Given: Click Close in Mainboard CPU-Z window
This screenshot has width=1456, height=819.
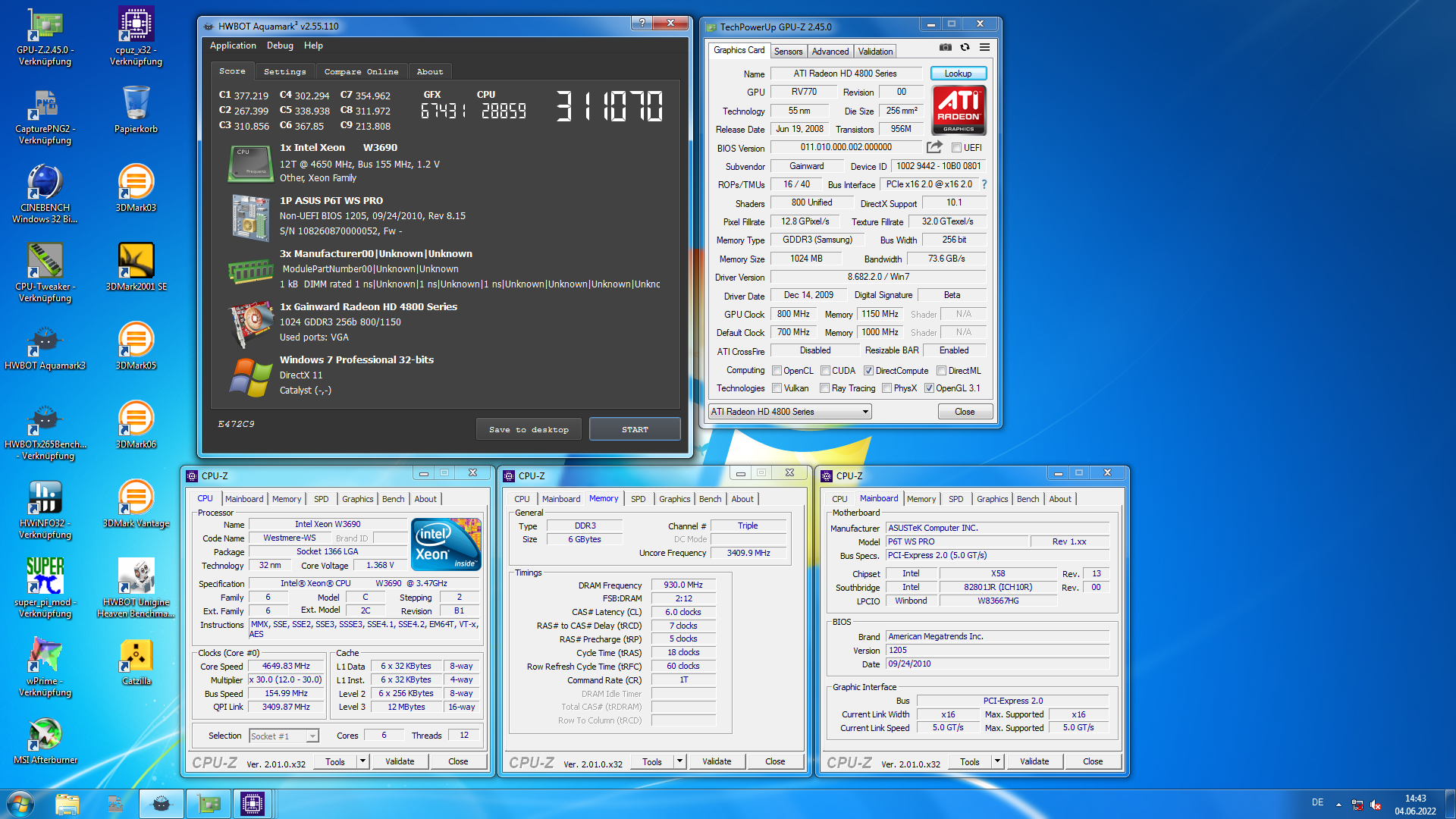Looking at the screenshot, I should [x=1093, y=761].
